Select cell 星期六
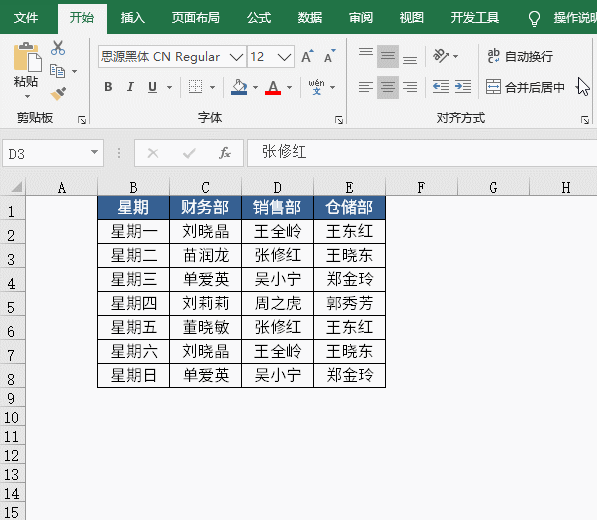This screenshot has width=597, height=520. pos(134,351)
